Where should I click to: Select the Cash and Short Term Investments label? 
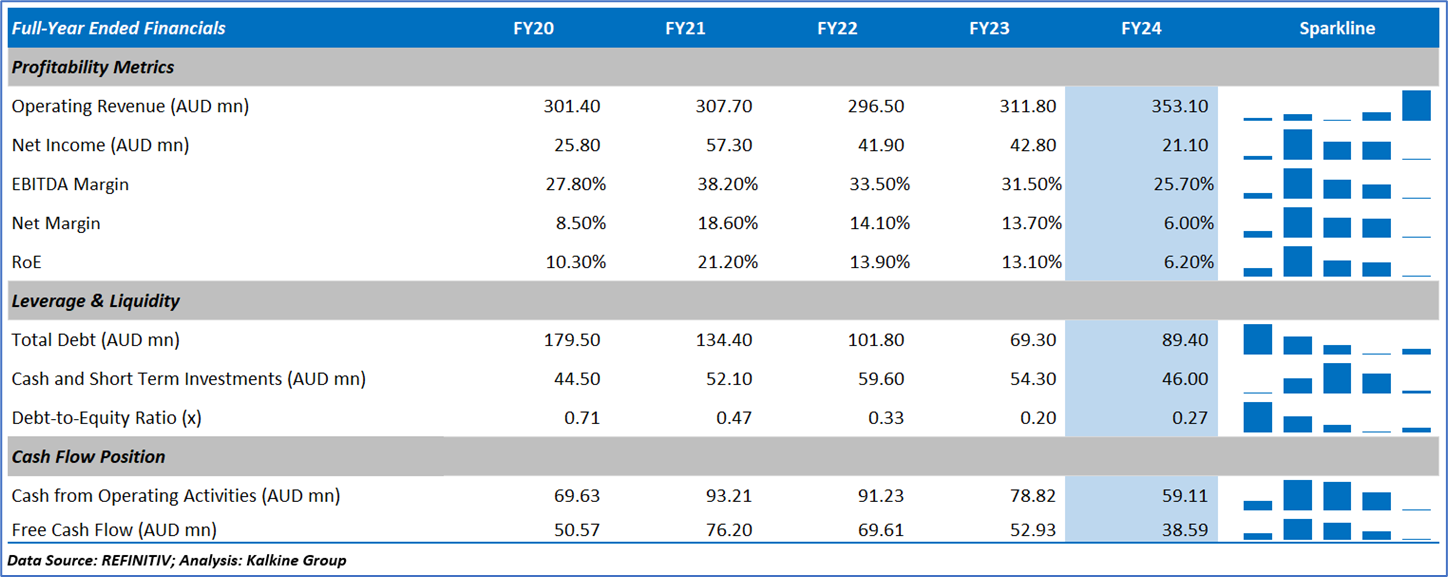tap(189, 379)
